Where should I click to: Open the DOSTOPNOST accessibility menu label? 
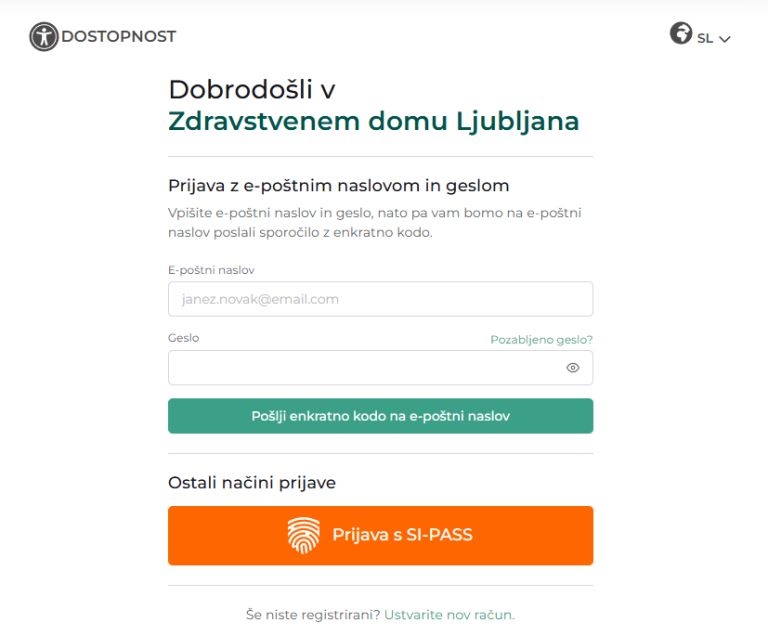pyautogui.click(x=118, y=37)
